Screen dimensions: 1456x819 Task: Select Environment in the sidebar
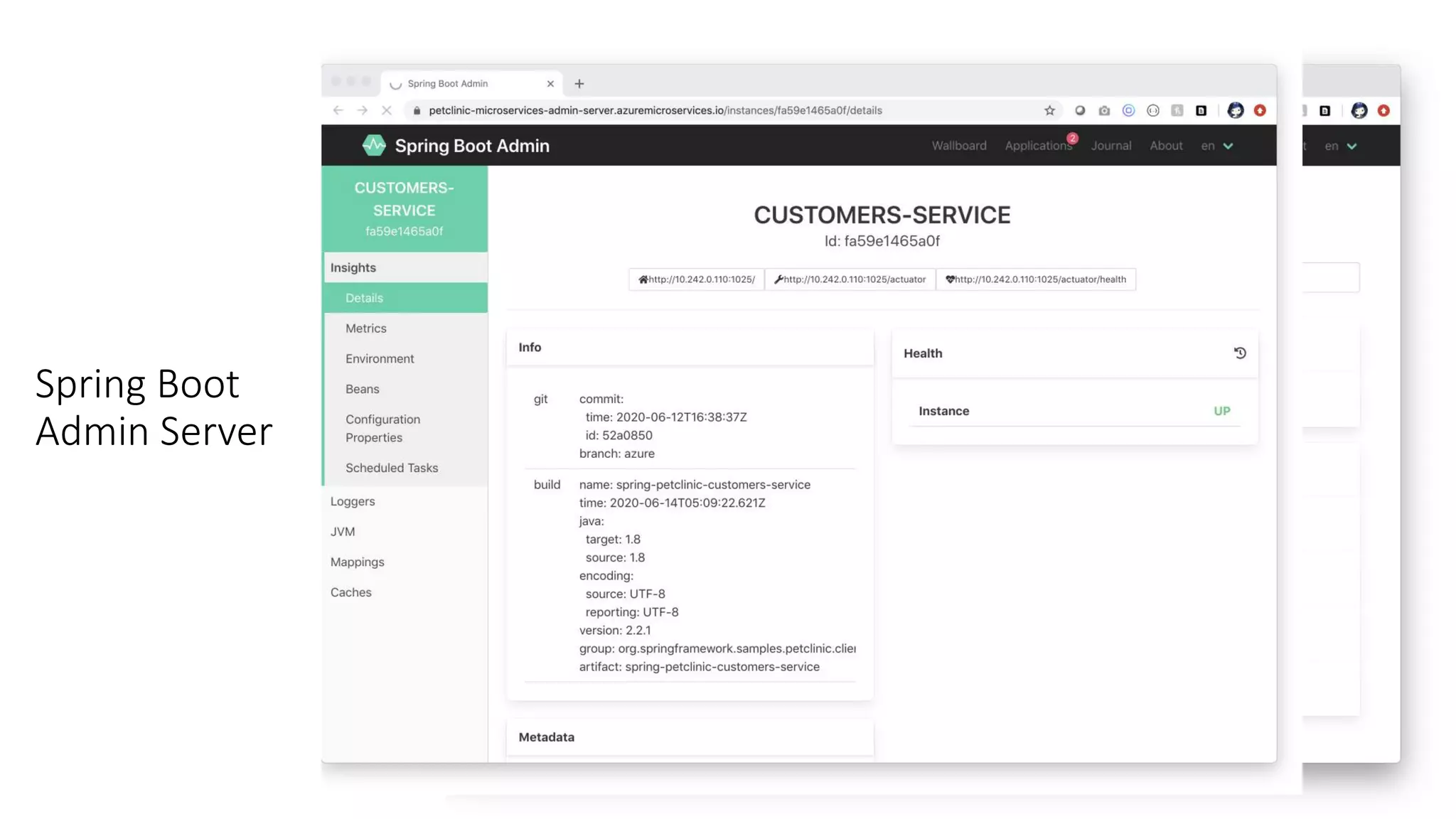[x=405, y=359]
